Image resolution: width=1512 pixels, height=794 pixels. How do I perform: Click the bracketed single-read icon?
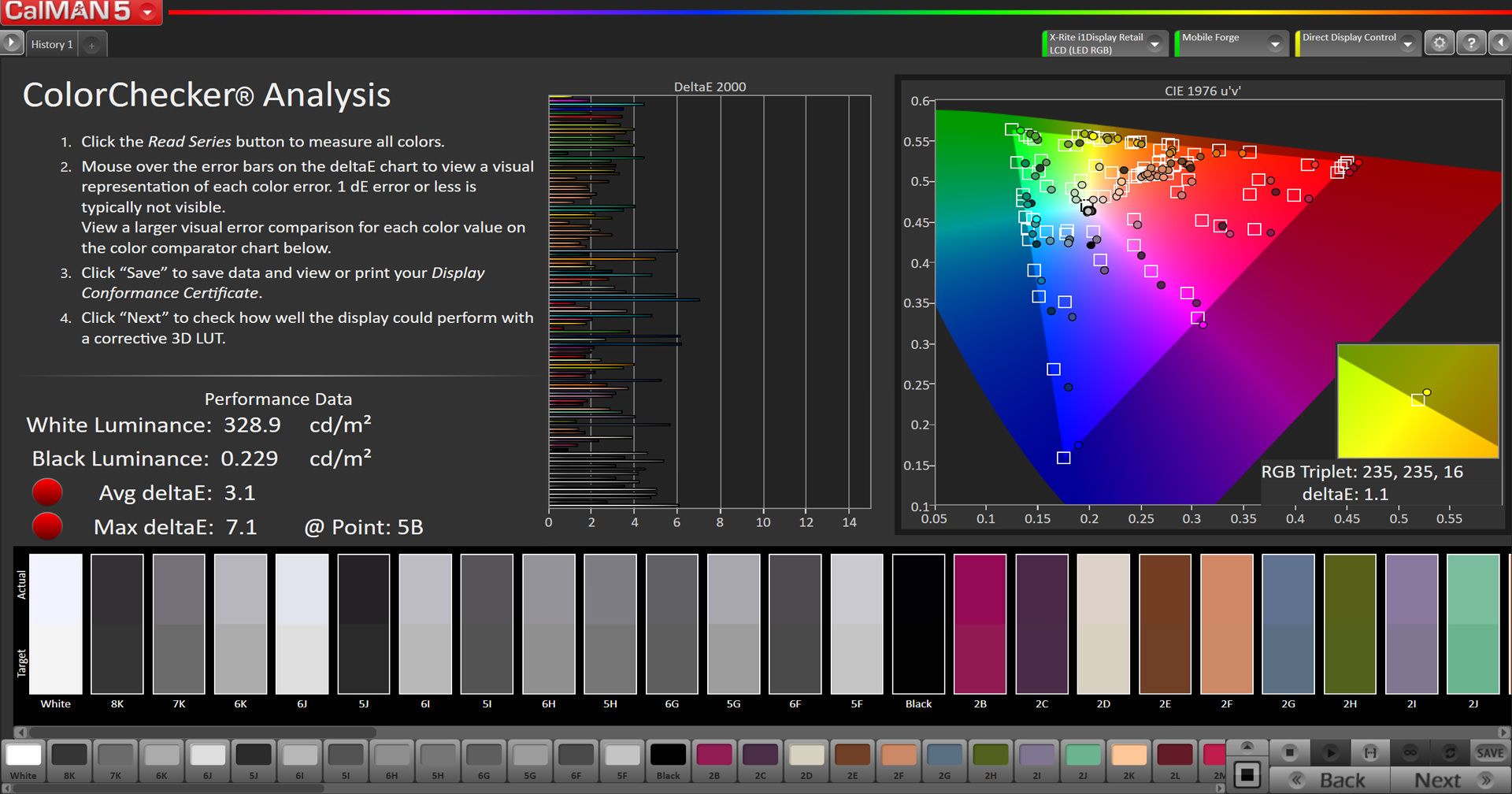[1370, 753]
